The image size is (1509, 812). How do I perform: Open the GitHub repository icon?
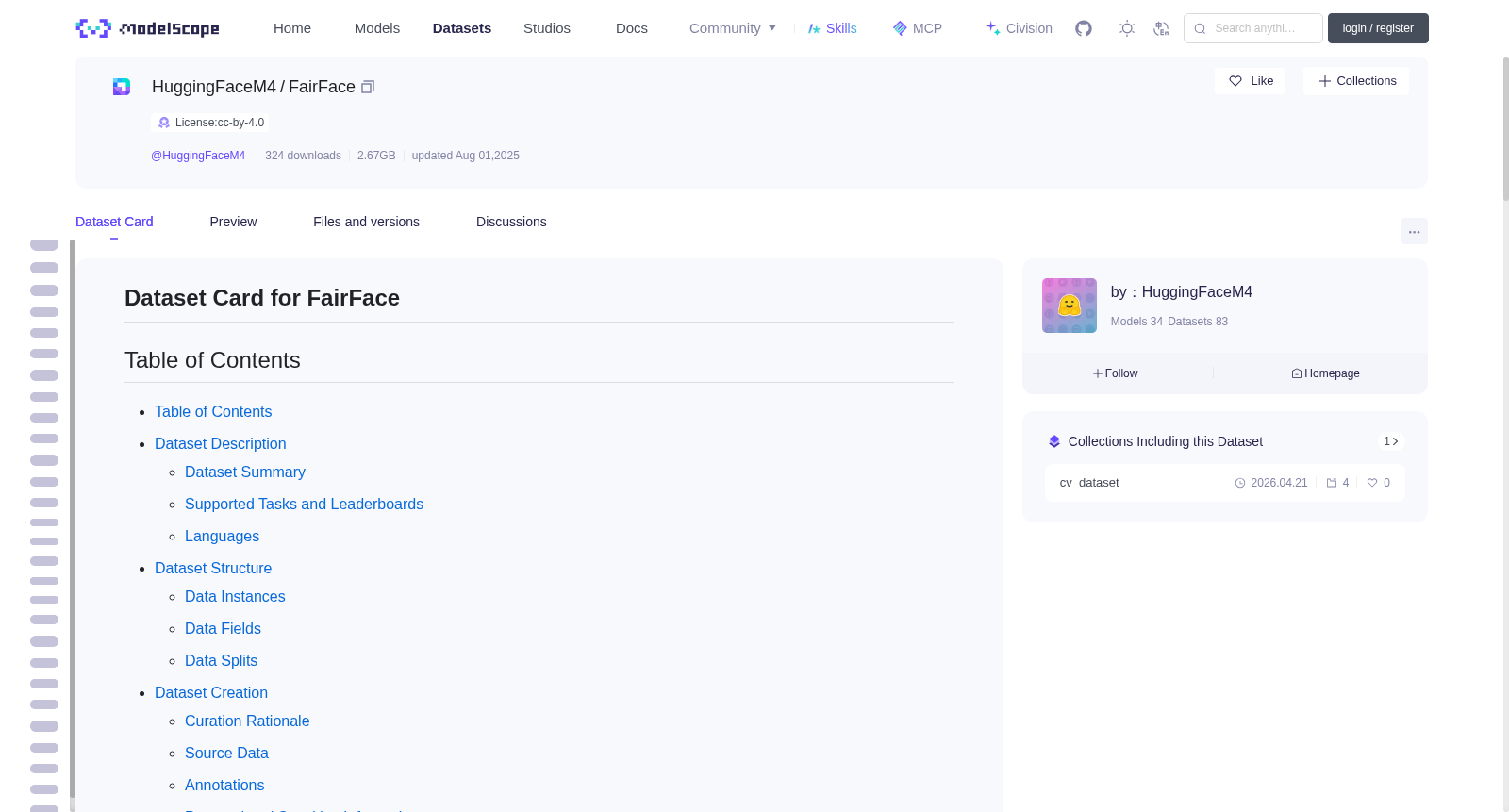tap(1084, 28)
